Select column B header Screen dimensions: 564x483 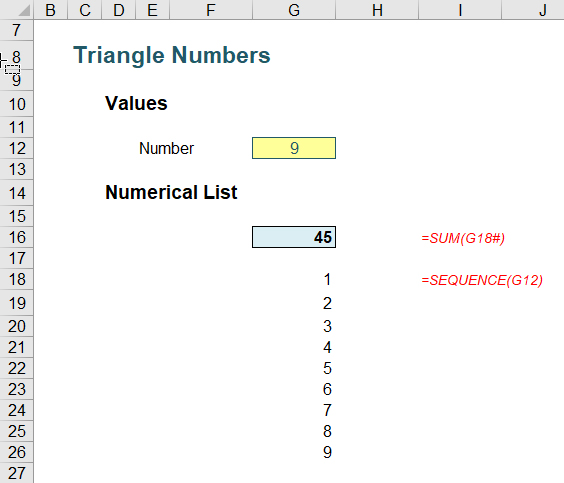pyautogui.click(x=51, y=10)
